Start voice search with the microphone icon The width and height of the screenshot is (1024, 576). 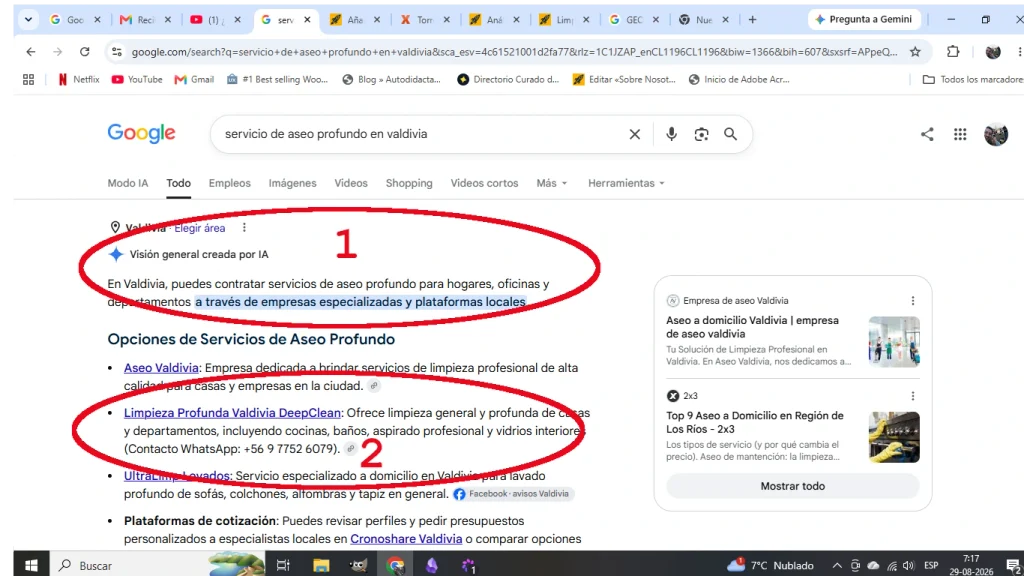(x=671, y=134)
